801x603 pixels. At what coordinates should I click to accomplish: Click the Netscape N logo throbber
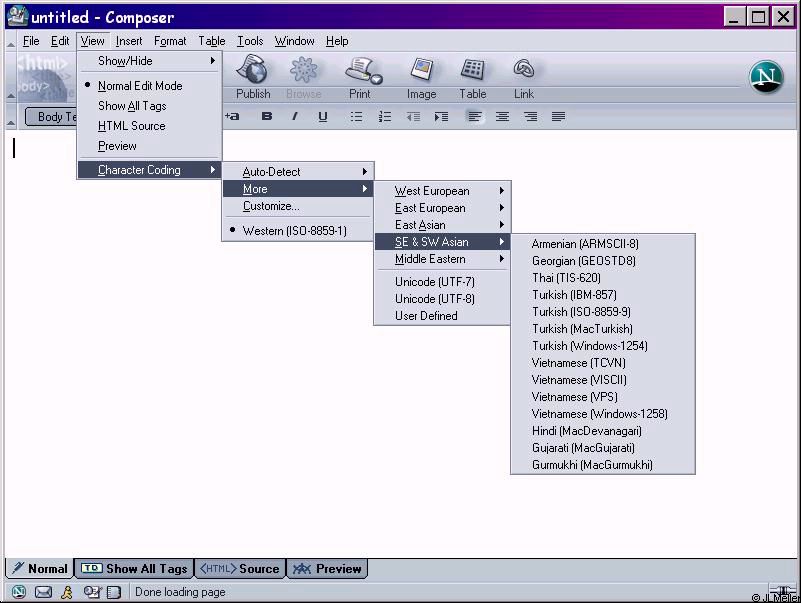(766, 77)
